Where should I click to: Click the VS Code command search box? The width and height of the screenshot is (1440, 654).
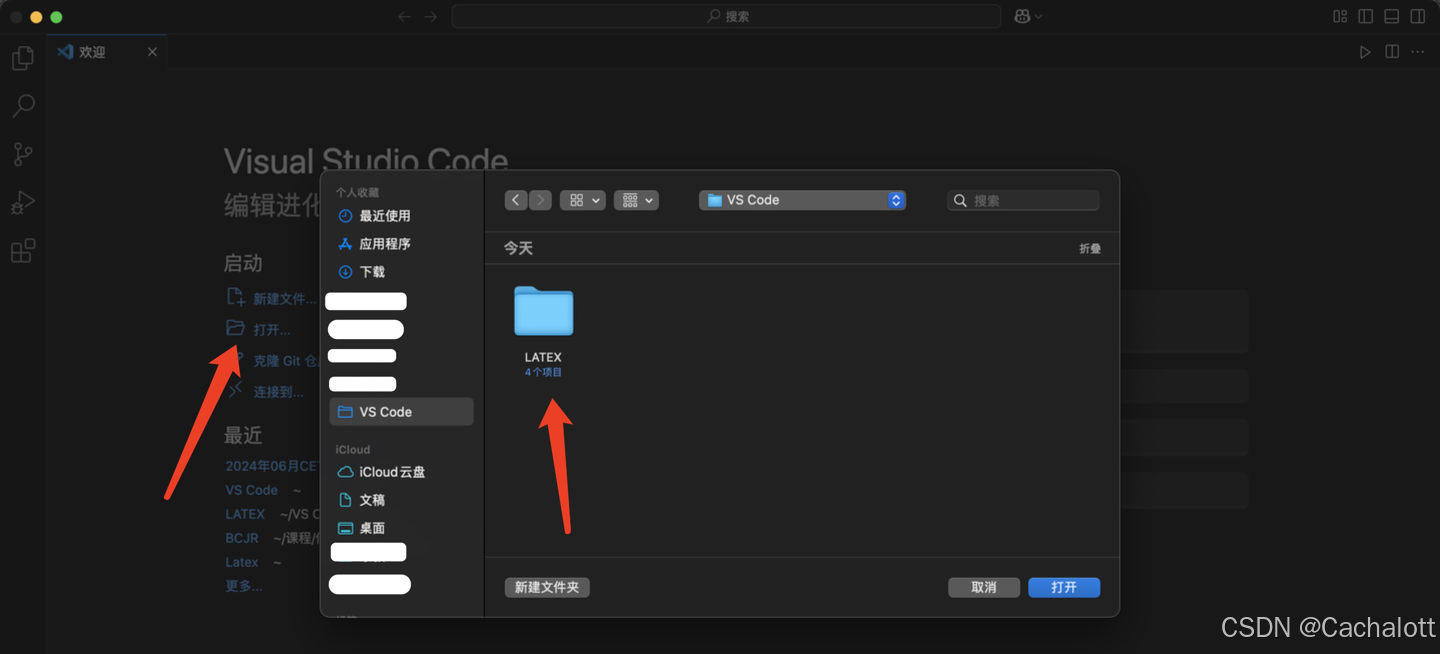726,16
